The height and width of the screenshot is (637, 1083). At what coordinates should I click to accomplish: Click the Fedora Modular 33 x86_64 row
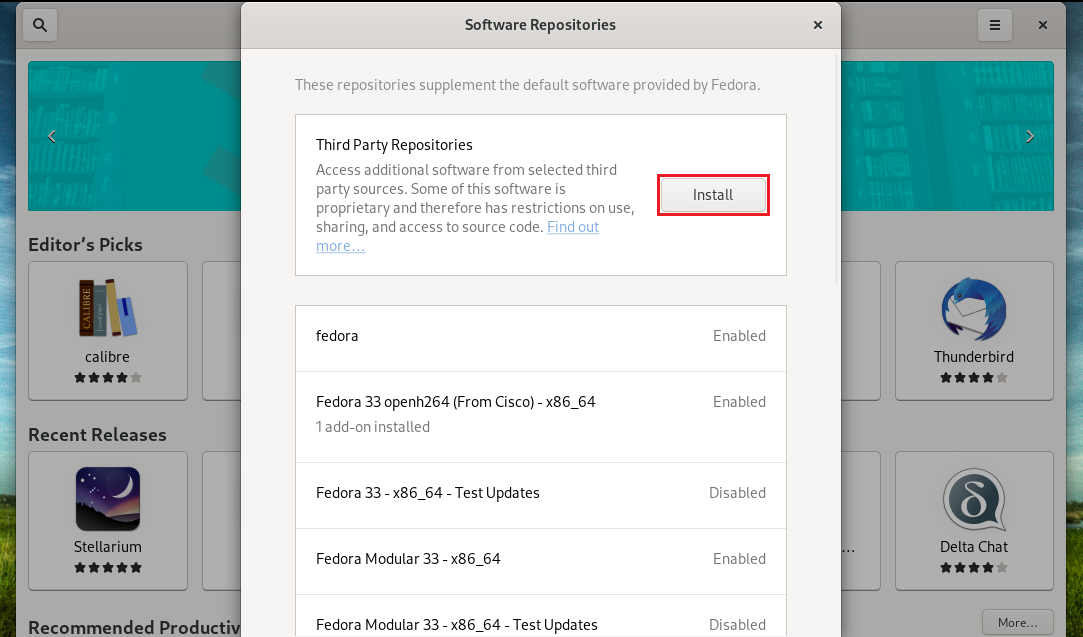(x=540, y=560)
